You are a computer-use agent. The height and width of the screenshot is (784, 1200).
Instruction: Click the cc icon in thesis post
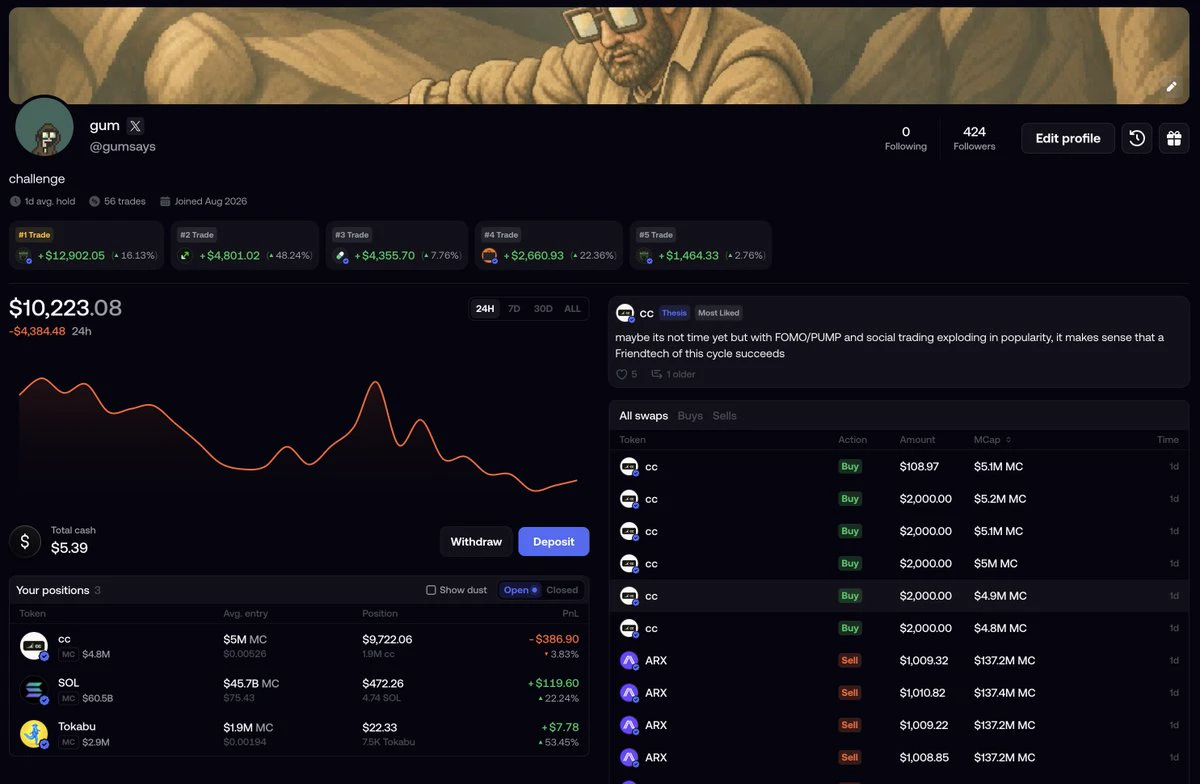[626, 313]
